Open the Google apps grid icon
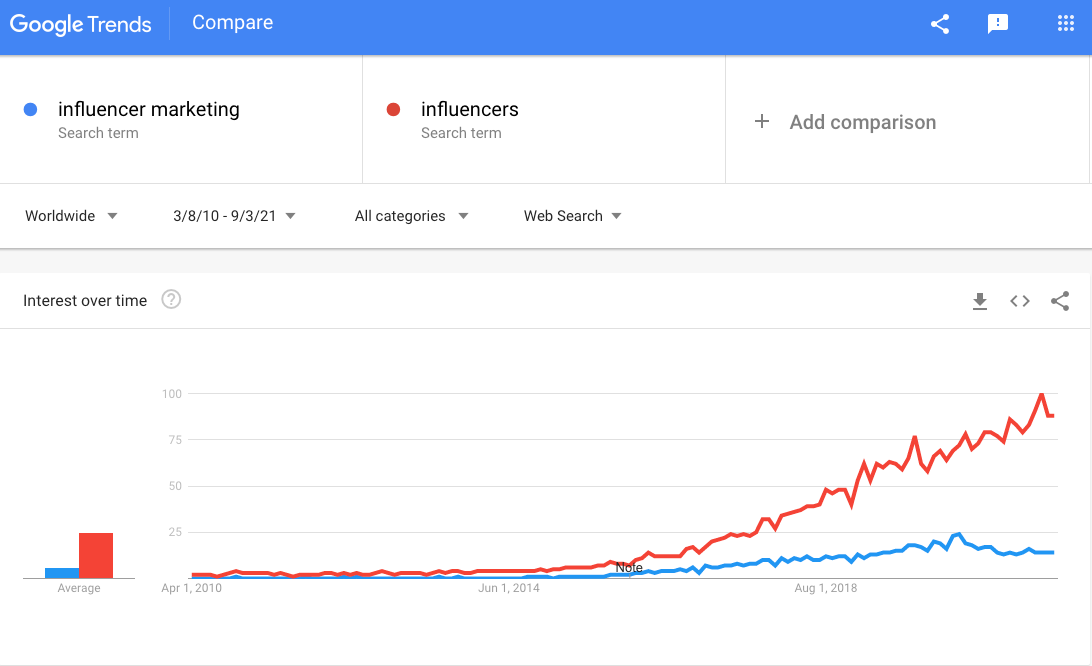The height and width of the screenshot is (666, 1092). (x=1066, y=24)
